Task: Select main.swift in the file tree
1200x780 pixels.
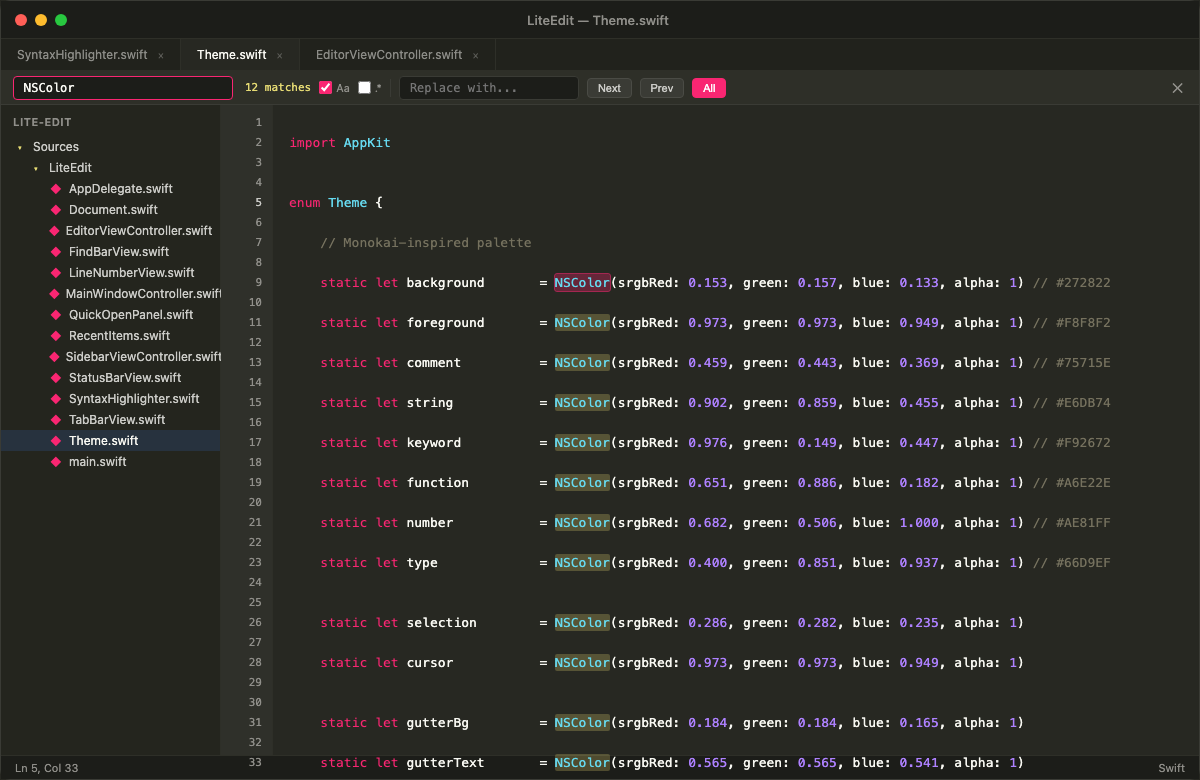Action: 97,461
